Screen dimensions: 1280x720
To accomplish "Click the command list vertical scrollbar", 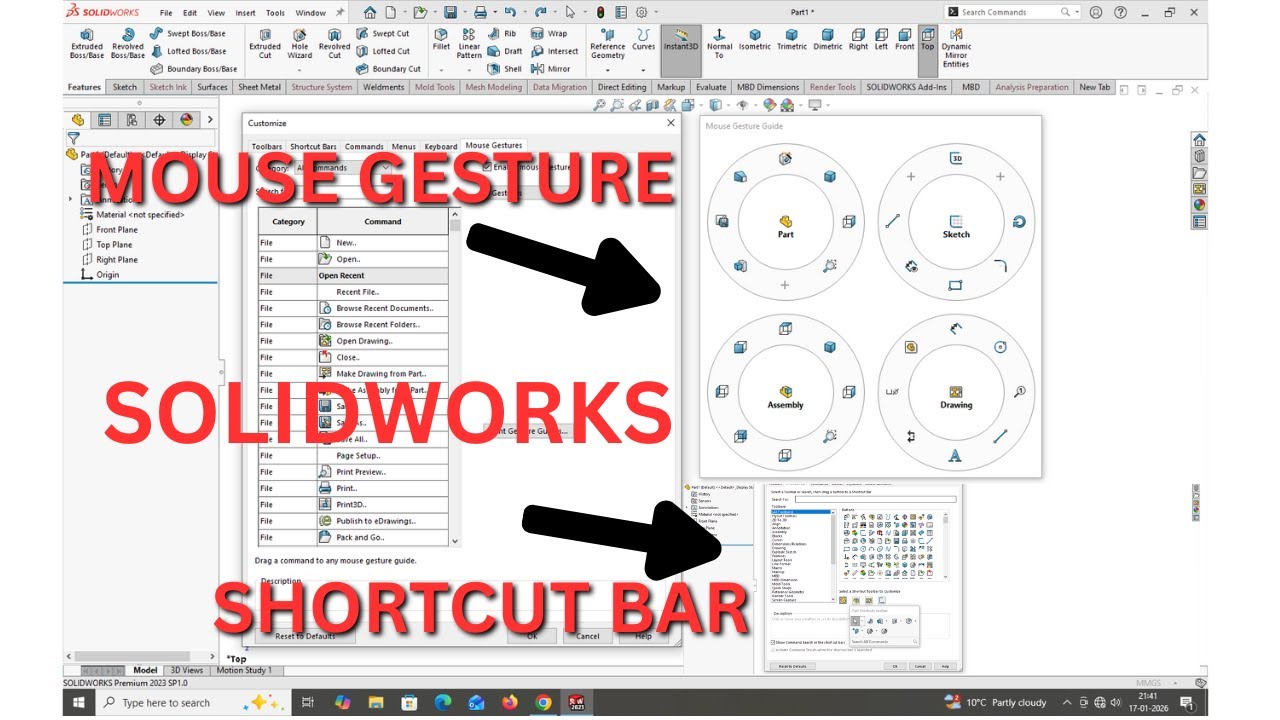I will (x=455, y=377).
